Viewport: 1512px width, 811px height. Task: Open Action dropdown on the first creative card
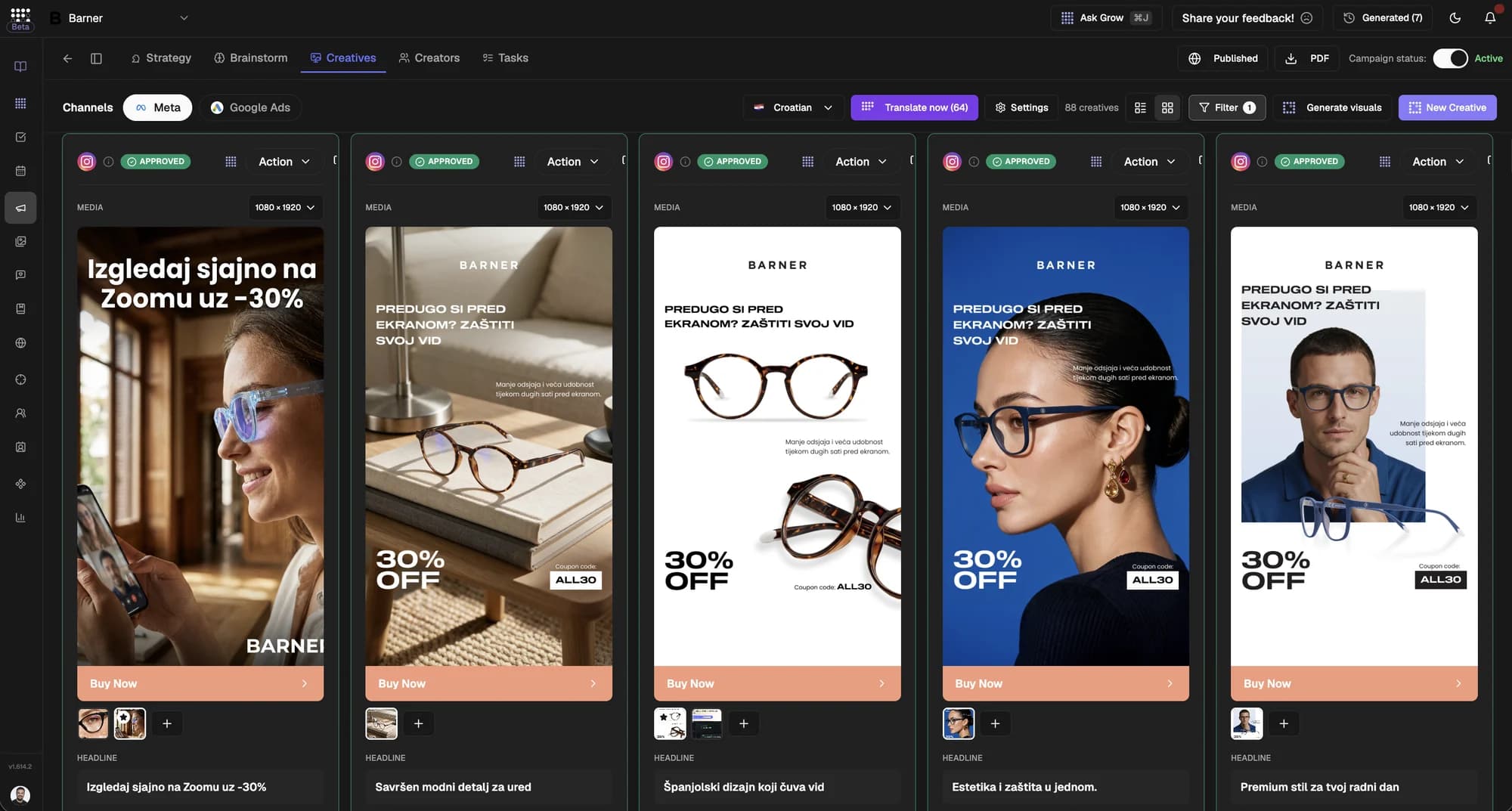pos(284,162)
